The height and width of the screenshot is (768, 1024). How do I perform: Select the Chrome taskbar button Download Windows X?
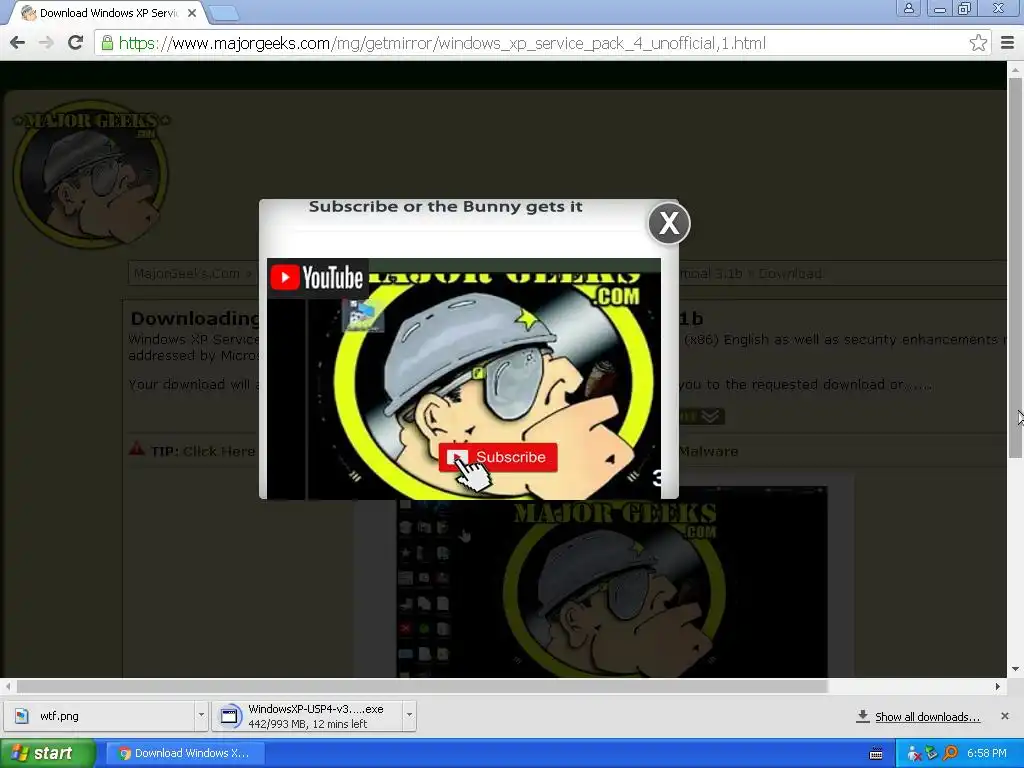tap(185, 753)
